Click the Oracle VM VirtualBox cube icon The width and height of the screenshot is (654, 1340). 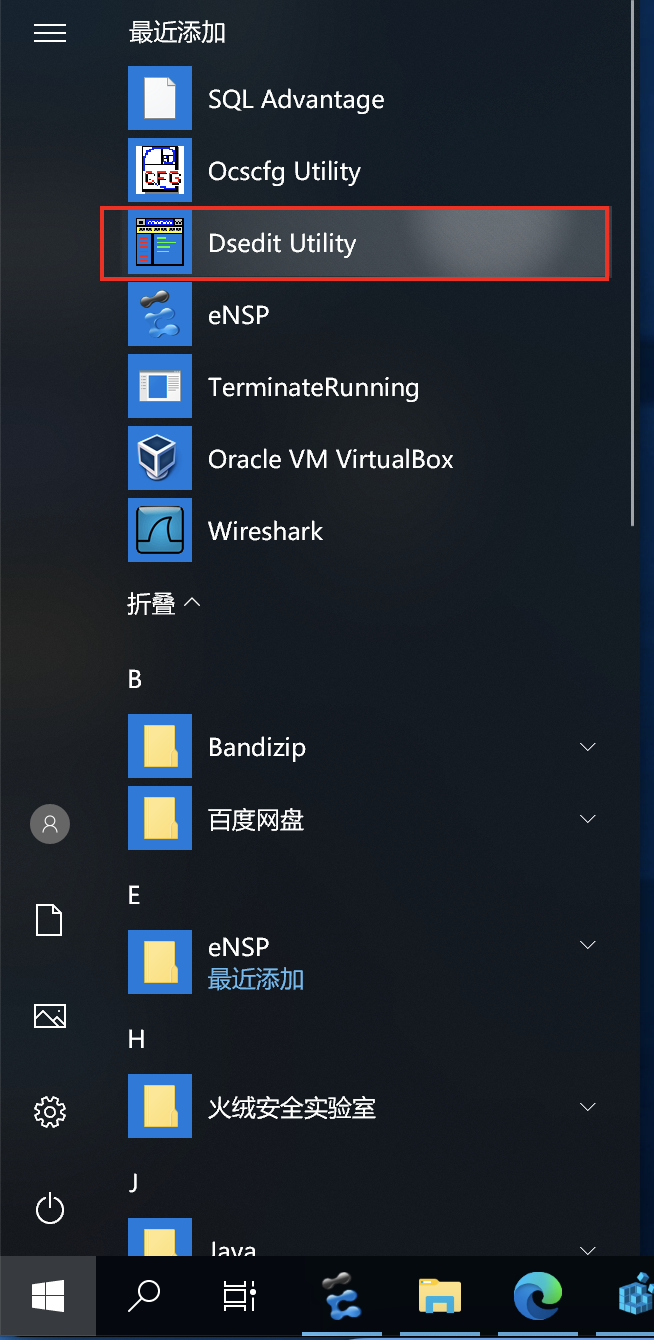(160, 458)
